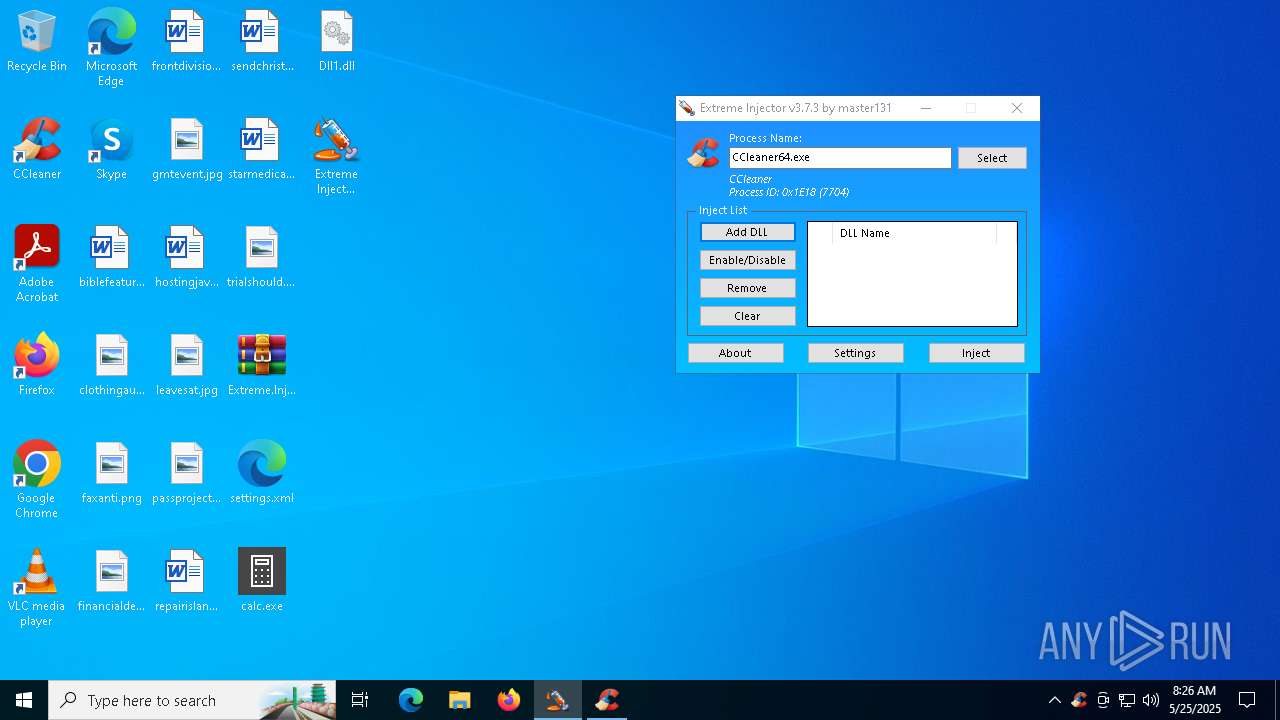Click the Process Name input field

click(x=840, y=158)
